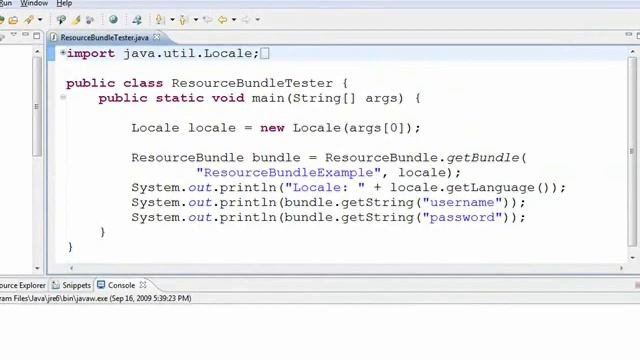Image resolution: width=640 pixels, height=360 pixels.
Task: Open the Help menu
Action: pyautogui.click(x=64, y=3)
